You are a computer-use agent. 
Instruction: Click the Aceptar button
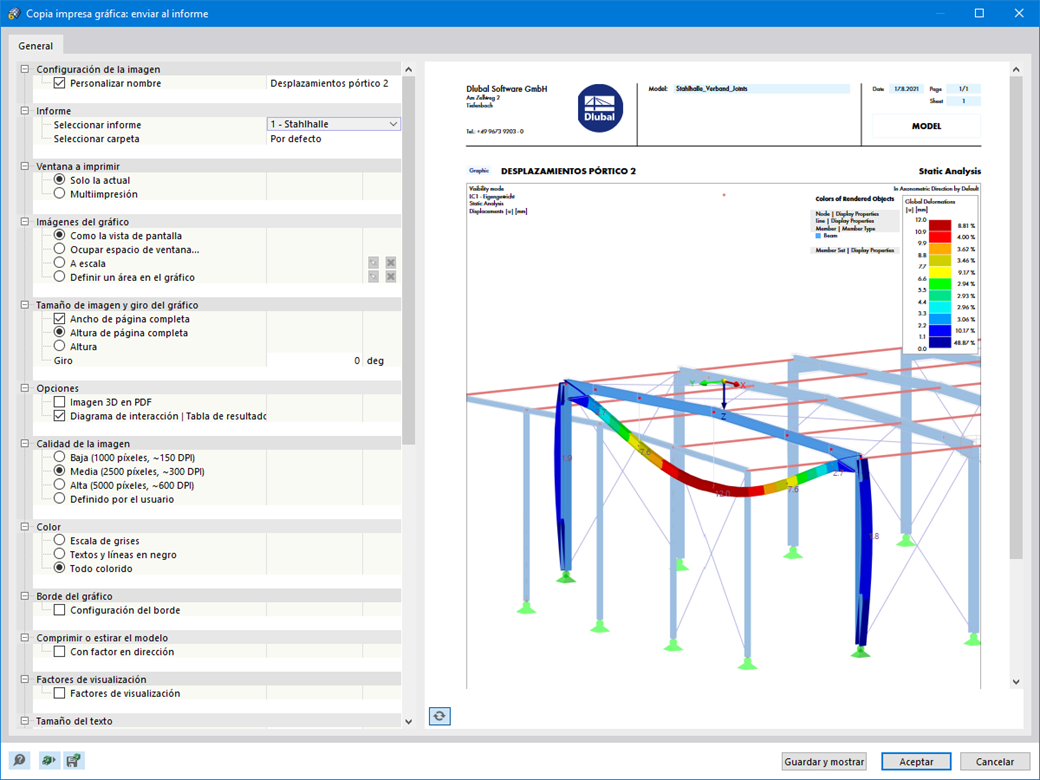[x=916, y=761]
